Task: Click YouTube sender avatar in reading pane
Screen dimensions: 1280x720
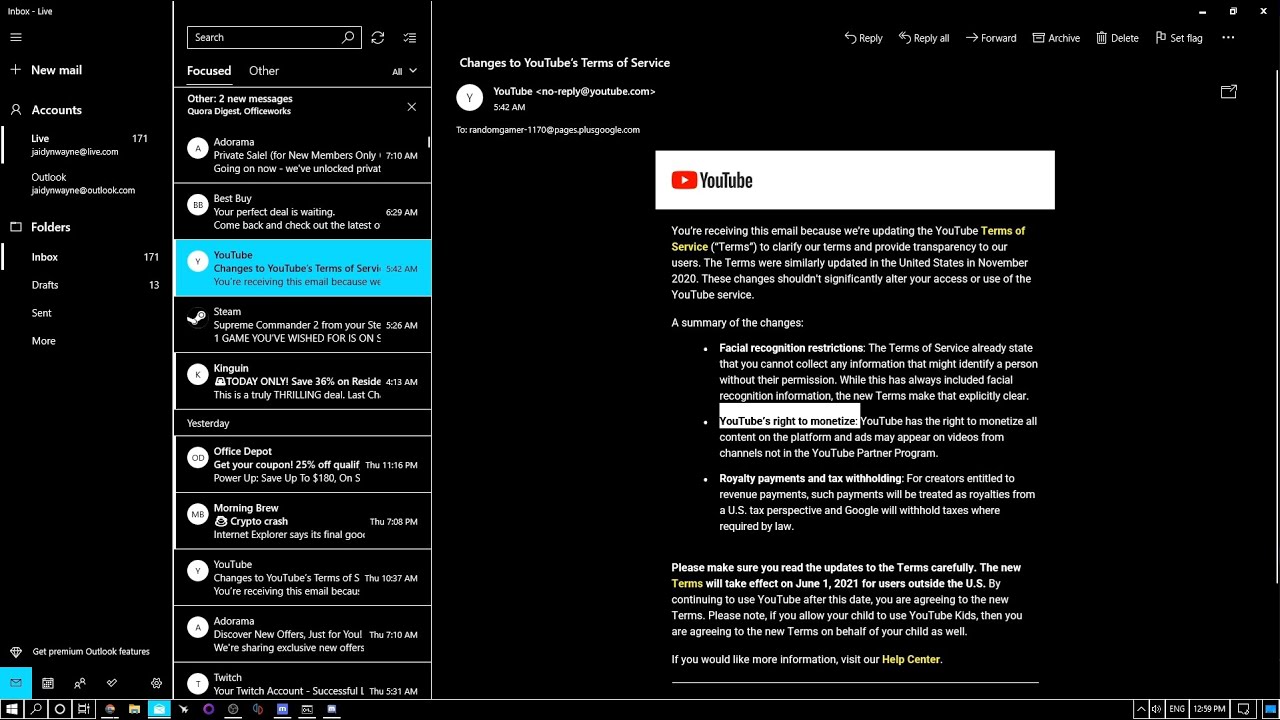Action: tap(469, 97)
